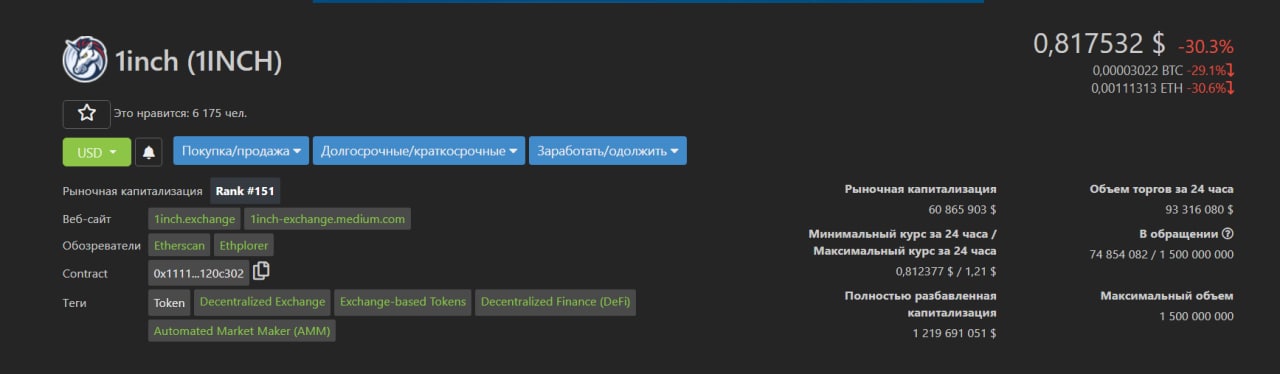
Task: Click the price 0,817532 $
Action: 1099,44
